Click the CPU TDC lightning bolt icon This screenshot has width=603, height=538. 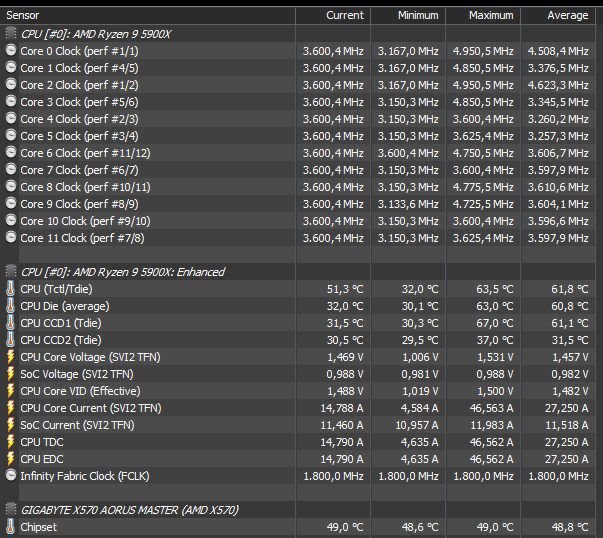pos(11,442)
